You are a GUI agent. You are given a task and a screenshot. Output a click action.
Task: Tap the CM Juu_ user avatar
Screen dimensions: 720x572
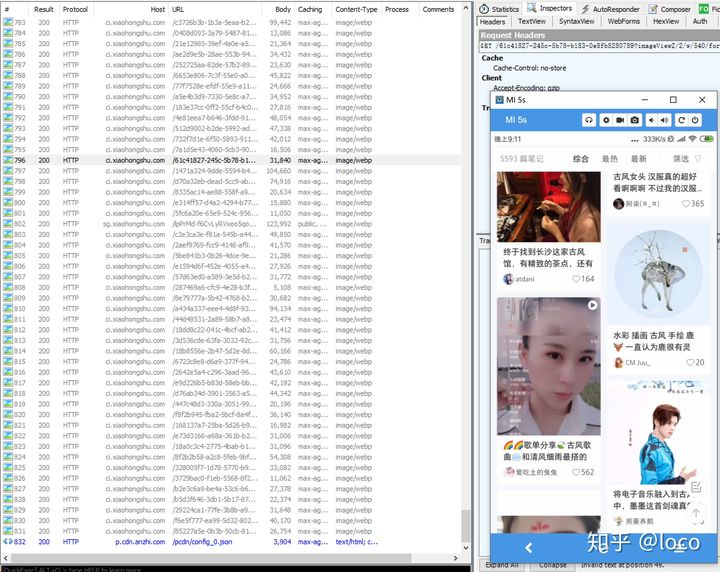point(619,363)
